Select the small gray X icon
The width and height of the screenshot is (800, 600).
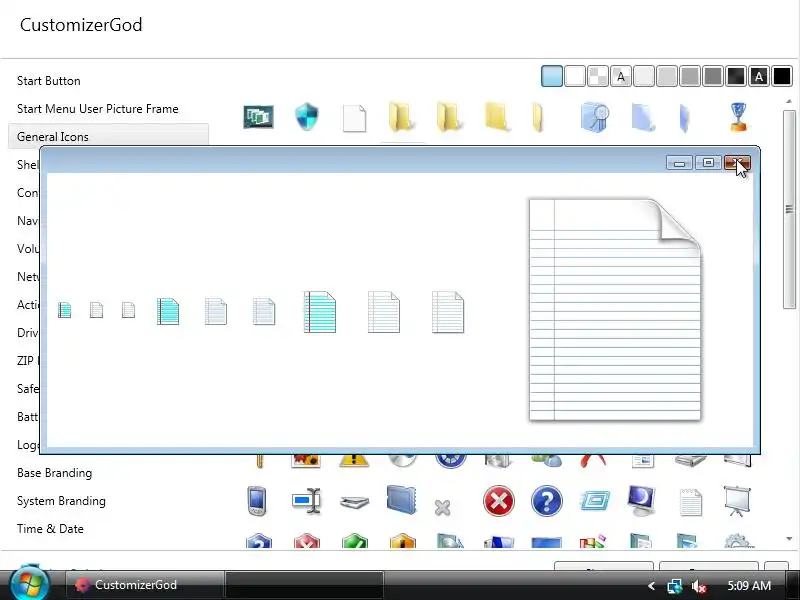click(442, 508)
